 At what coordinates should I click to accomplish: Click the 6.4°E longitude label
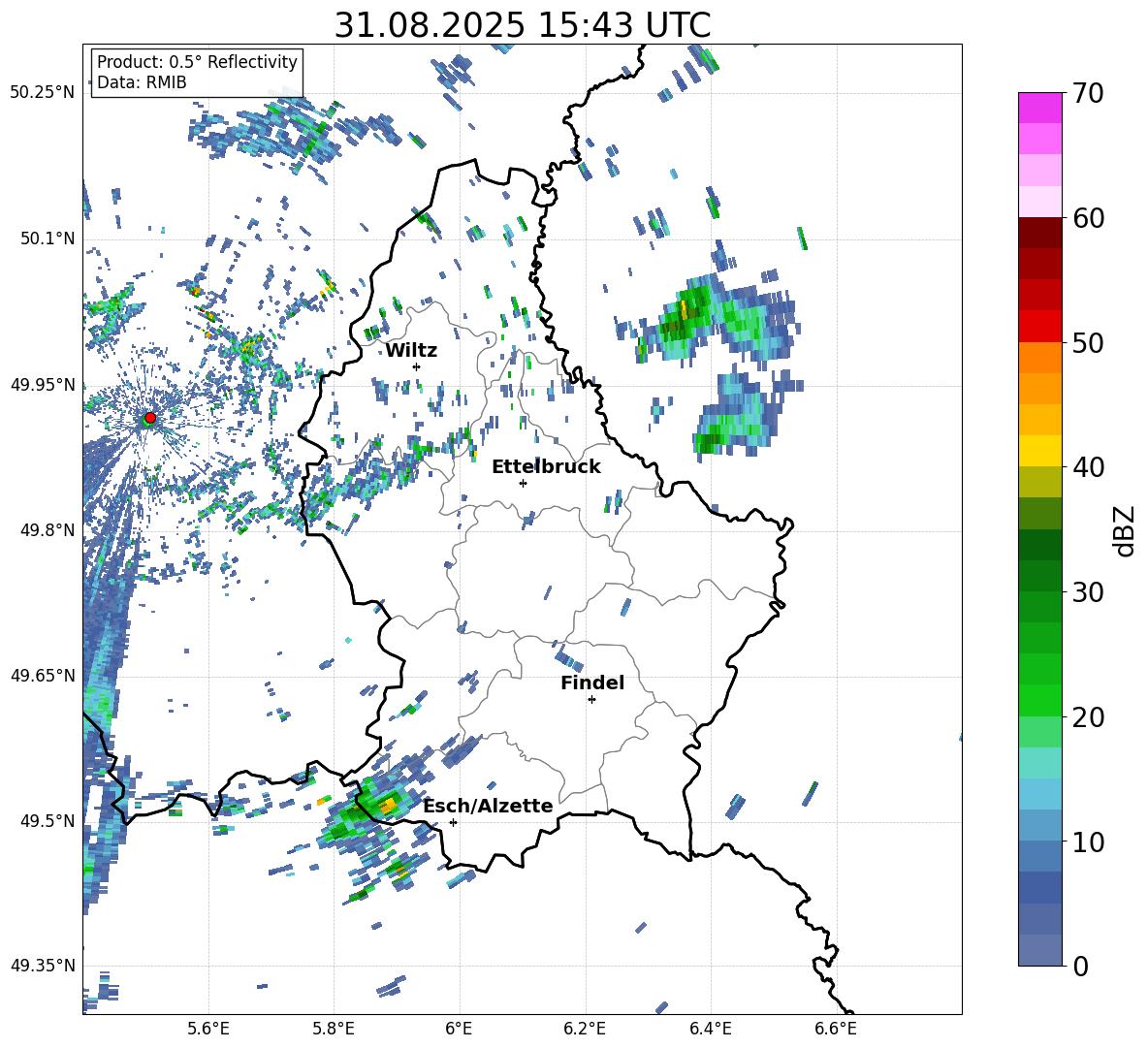[x=710, y=1029]
